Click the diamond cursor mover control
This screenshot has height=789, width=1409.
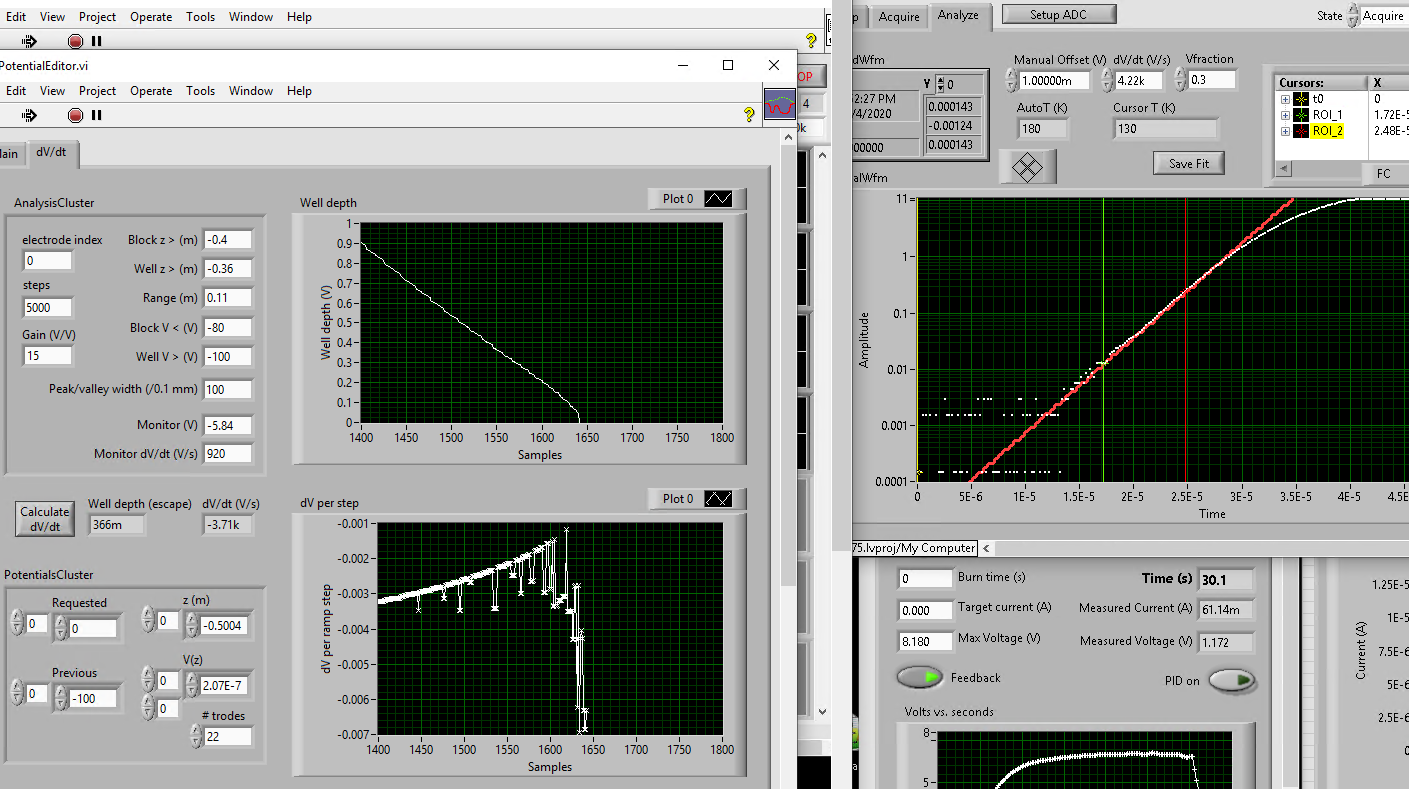pyautogui.click(x=1027, y=165)
